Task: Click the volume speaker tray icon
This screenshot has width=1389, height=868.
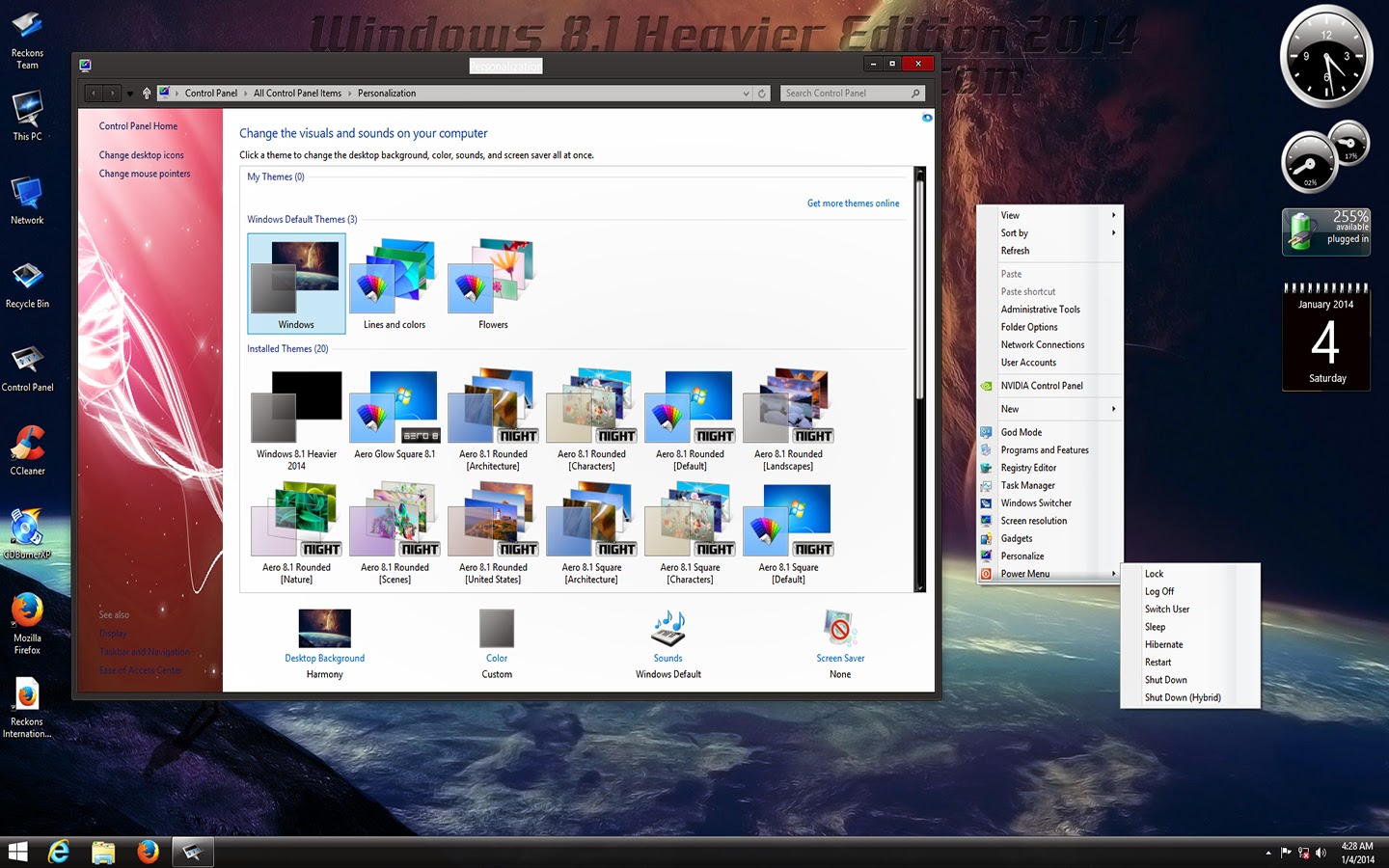Action: click(x=1321, y=853)
